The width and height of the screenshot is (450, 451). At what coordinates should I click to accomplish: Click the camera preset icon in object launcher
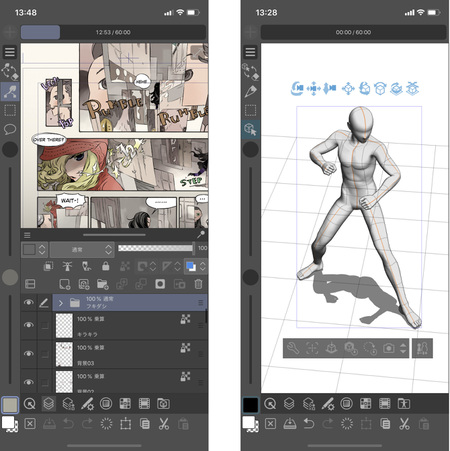coord(388,348)
